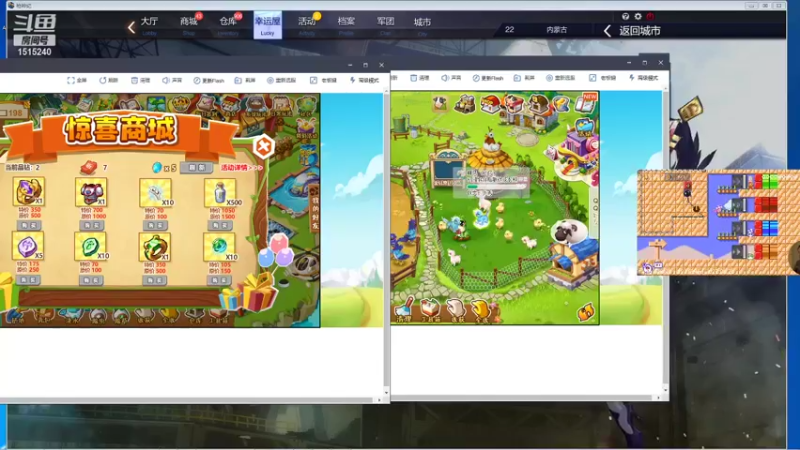Viewport: 800px width, 450px height.
Task: Click red power icon in top bar
Action: pyautogui.click(x=650, y=16)
